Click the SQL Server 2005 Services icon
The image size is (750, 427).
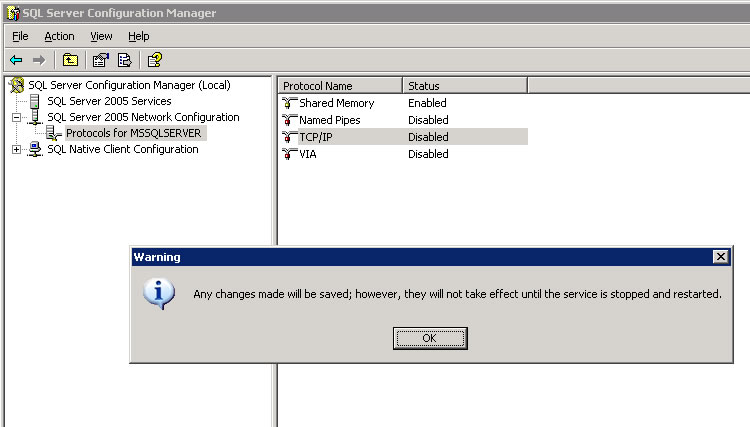click(x=34, y=101)
